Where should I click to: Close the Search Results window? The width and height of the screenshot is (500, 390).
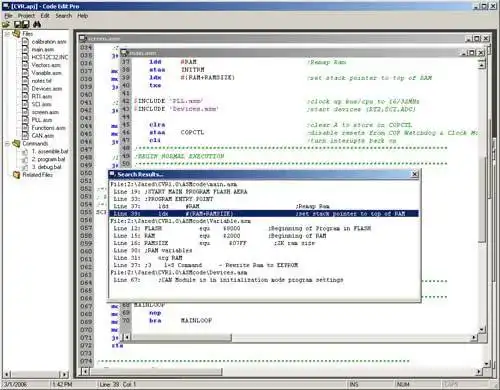pos(415,174)
